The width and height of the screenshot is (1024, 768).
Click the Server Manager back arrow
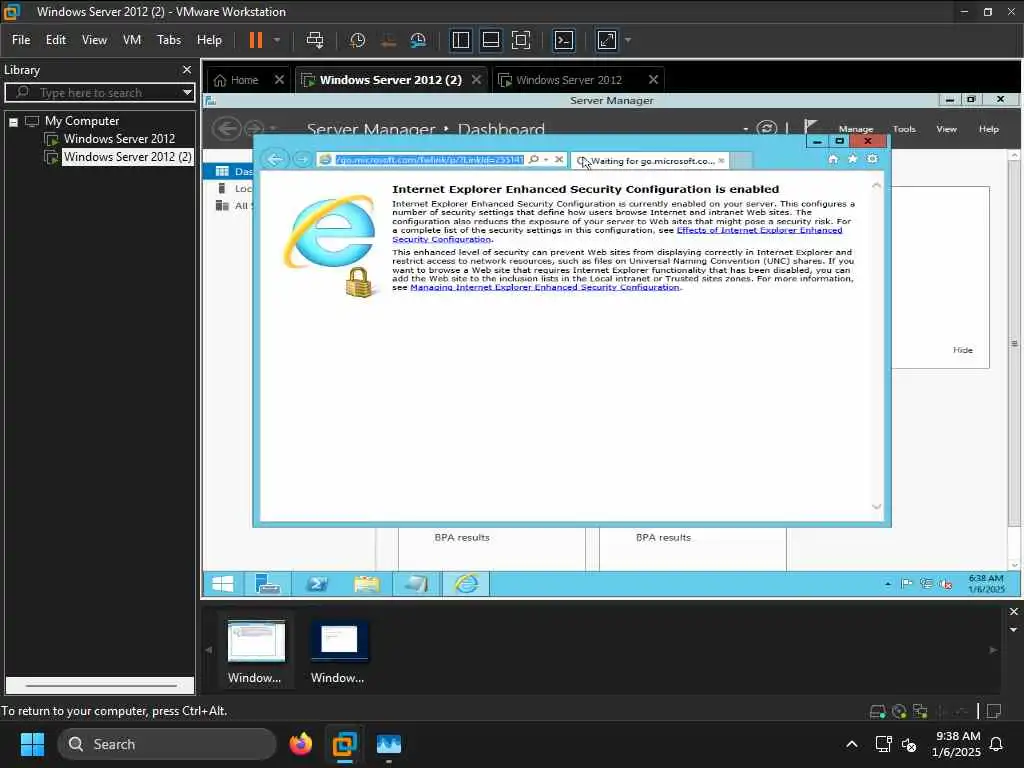[227, 129]
